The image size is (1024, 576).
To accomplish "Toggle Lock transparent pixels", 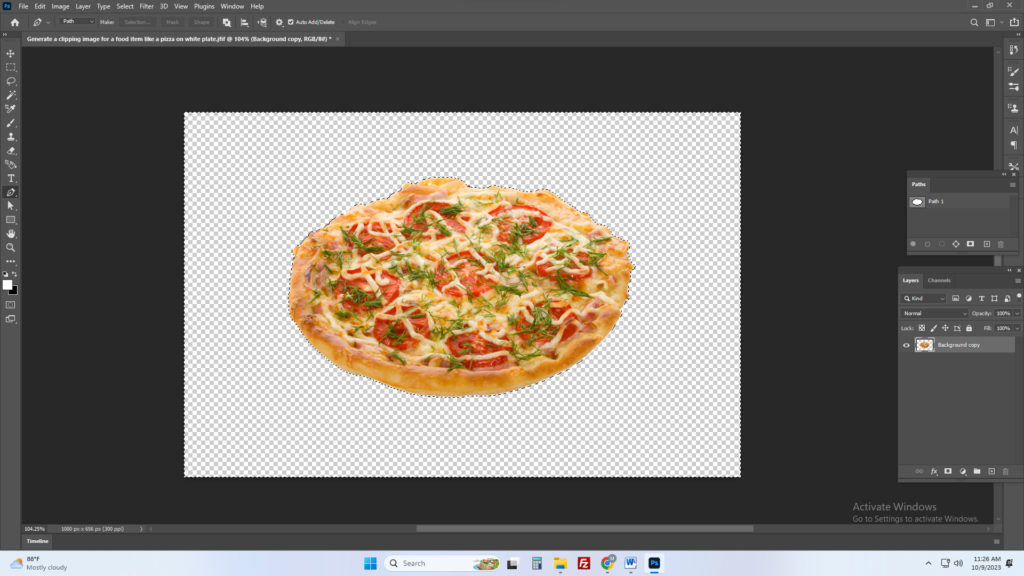I will point(921,328).
